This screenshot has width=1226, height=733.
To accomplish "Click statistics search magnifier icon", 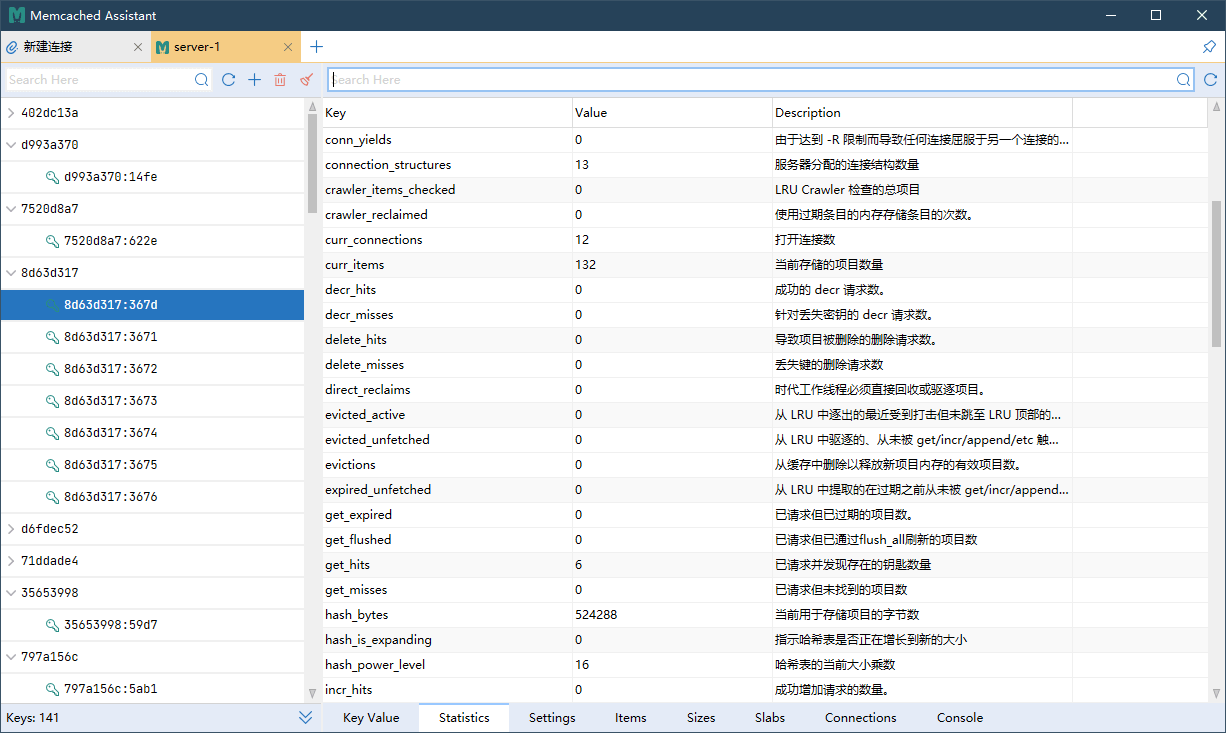I will click(1184, 80).
